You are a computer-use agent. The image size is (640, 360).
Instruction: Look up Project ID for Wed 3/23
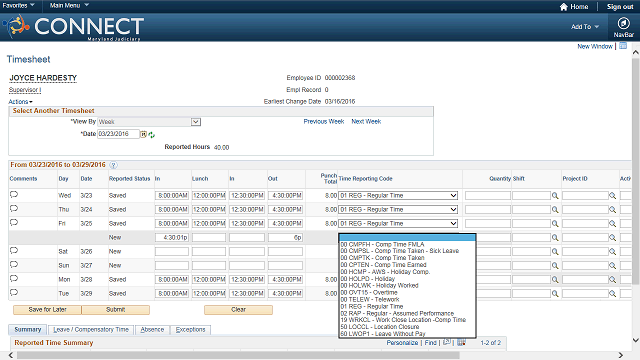(x=612, y=196)
